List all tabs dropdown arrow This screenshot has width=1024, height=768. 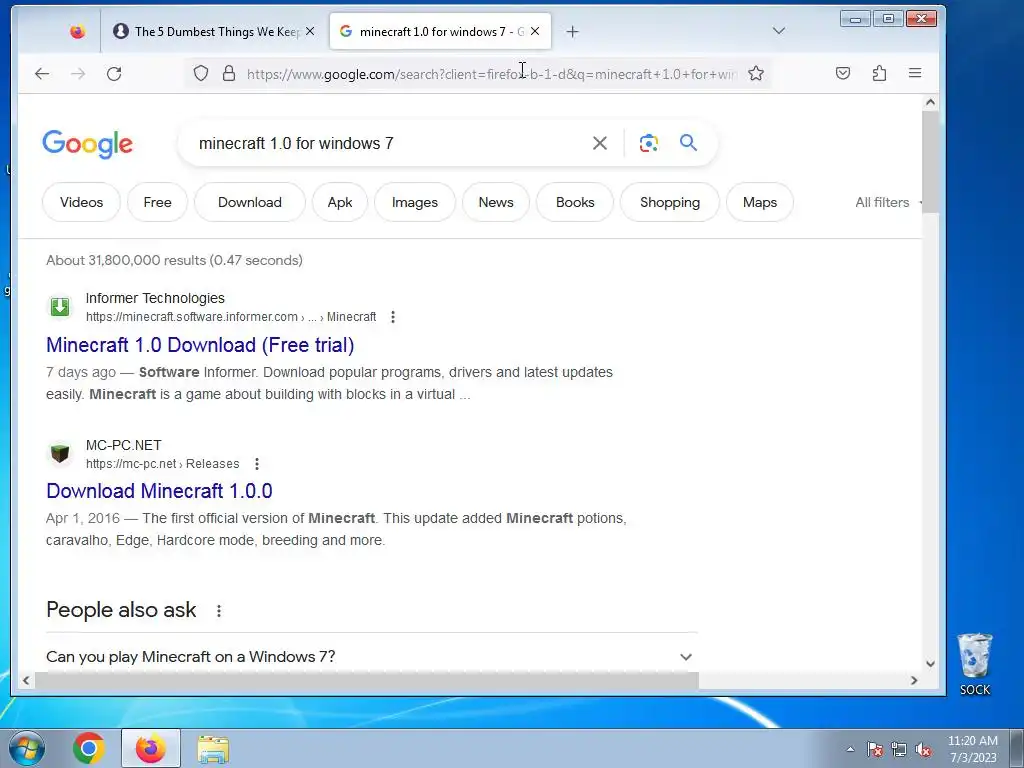778,31
